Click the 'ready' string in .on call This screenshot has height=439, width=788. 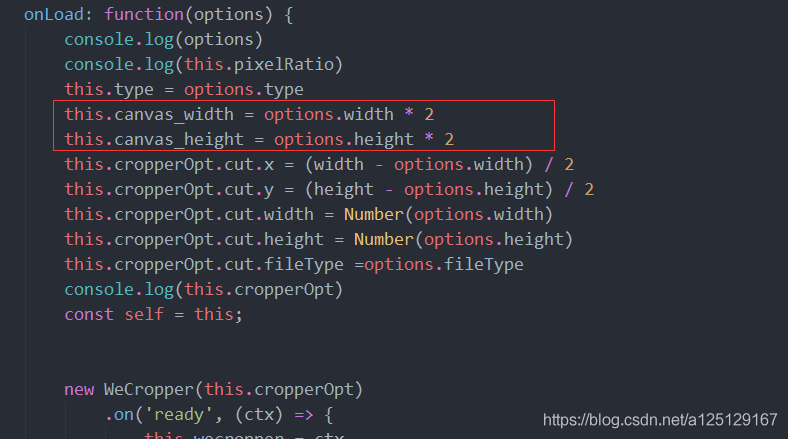179,415
